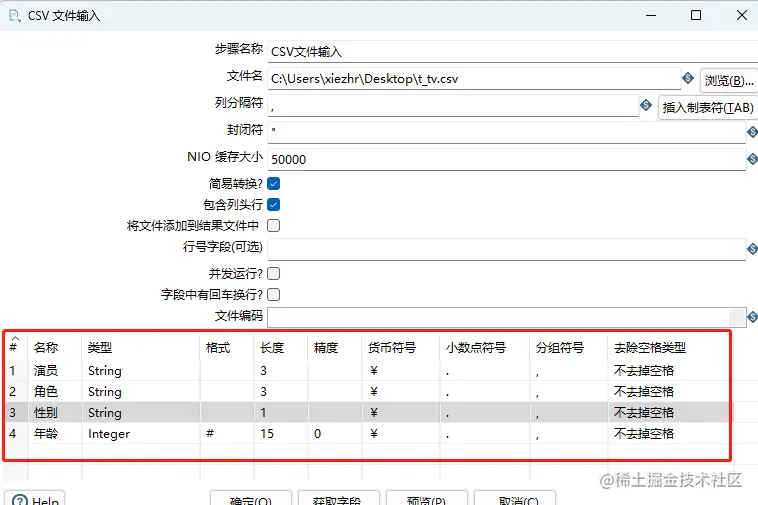Click variable icon next to 文件名 field
This screenshot has width=758, height=505.
(x=688, y=78)
